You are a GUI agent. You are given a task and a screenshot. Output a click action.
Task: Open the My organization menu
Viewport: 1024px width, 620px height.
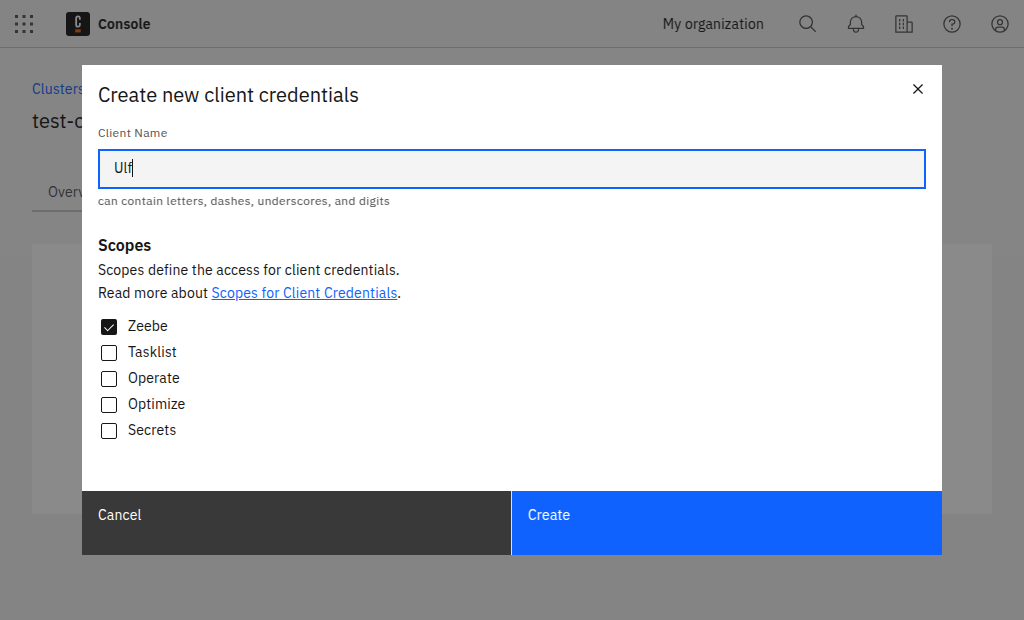click(712, 23)
